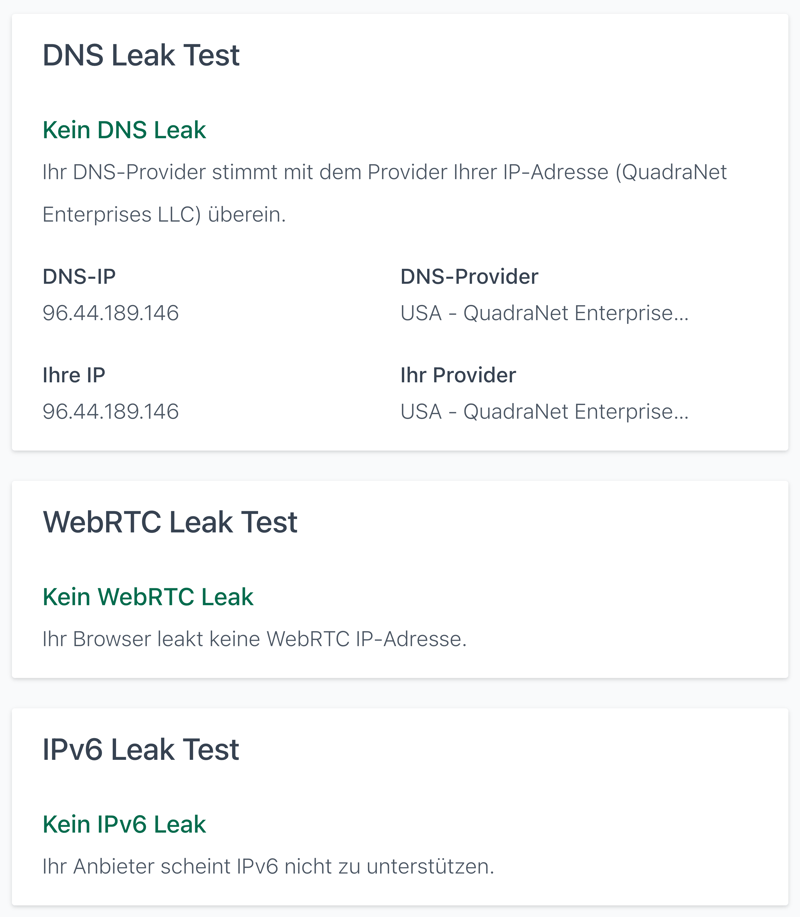
Task: Select the IP address under Ihre IP
Action: click(110, 411)
